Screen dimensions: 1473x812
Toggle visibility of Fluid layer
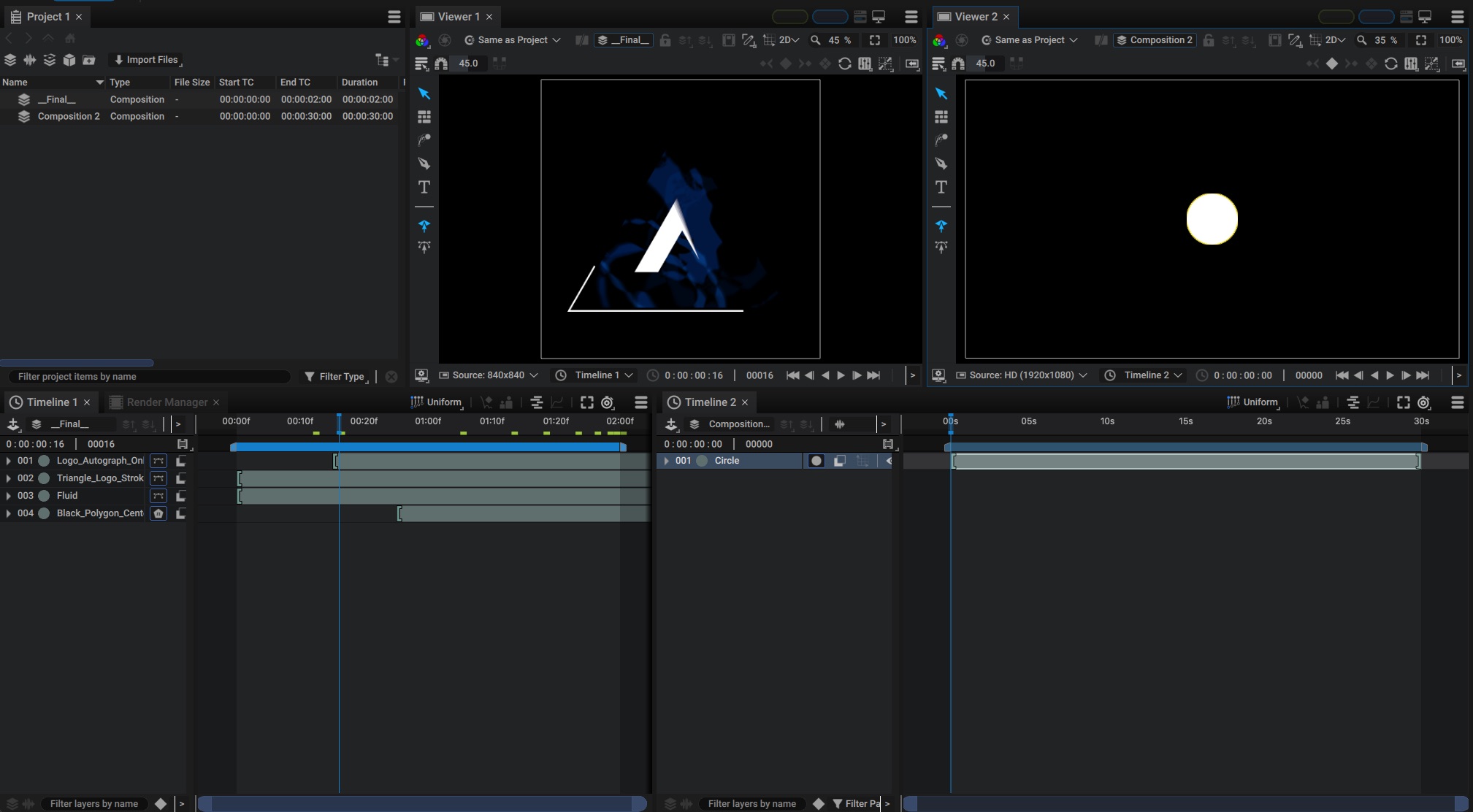tap(44, 496)
